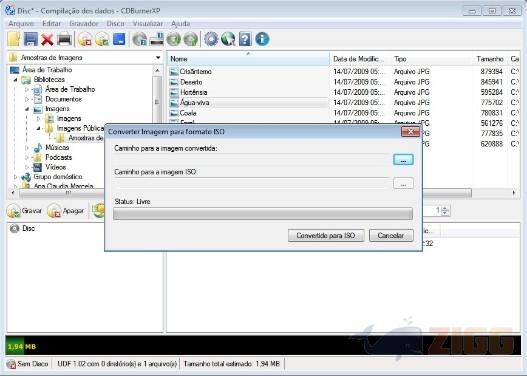The height and width of the screenshot is (376, 527).
Task: Click the 1,94 MB disc capacity bar
Action: [263, 345]
